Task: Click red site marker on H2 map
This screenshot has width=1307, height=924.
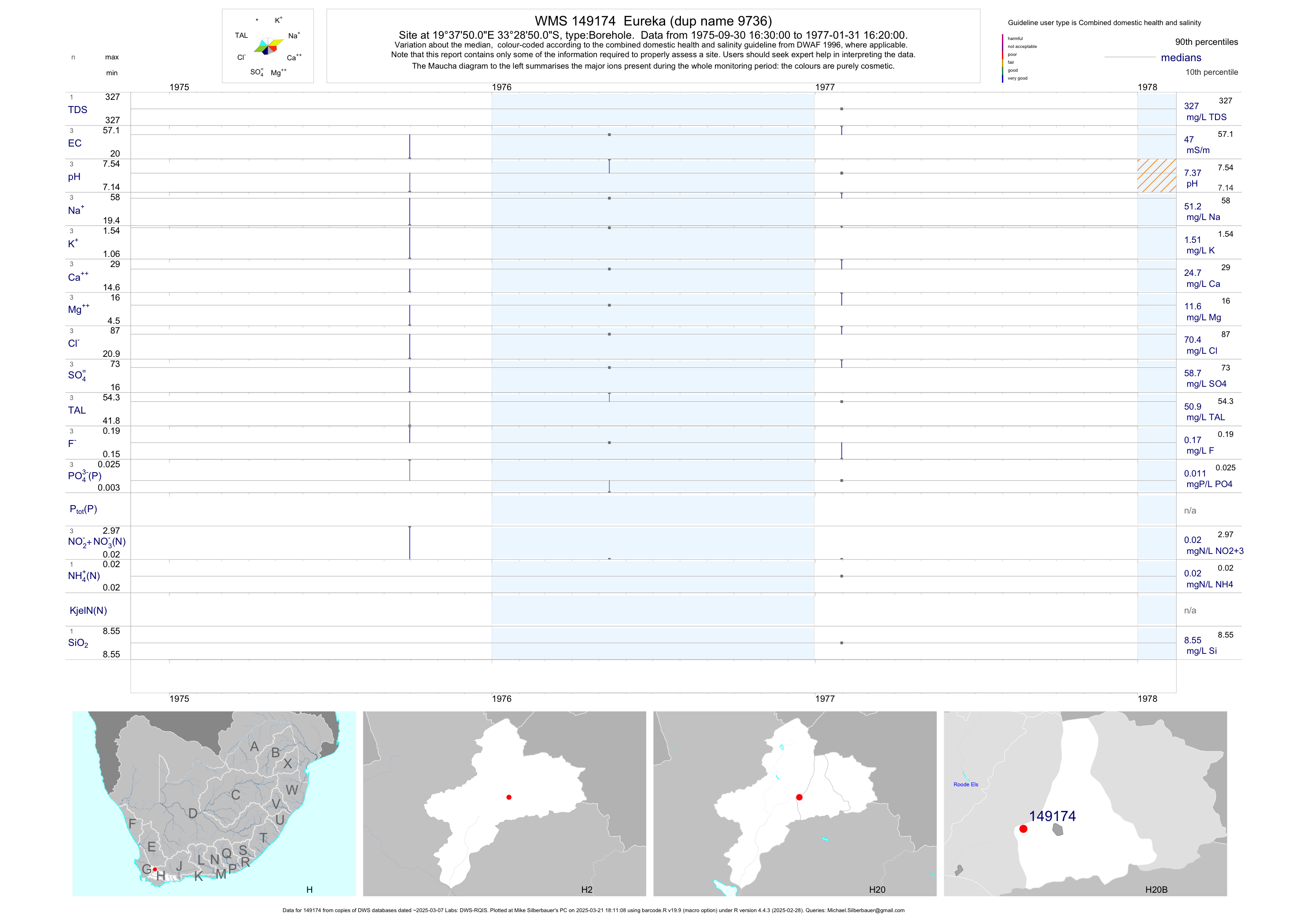Action: [509, 797]
